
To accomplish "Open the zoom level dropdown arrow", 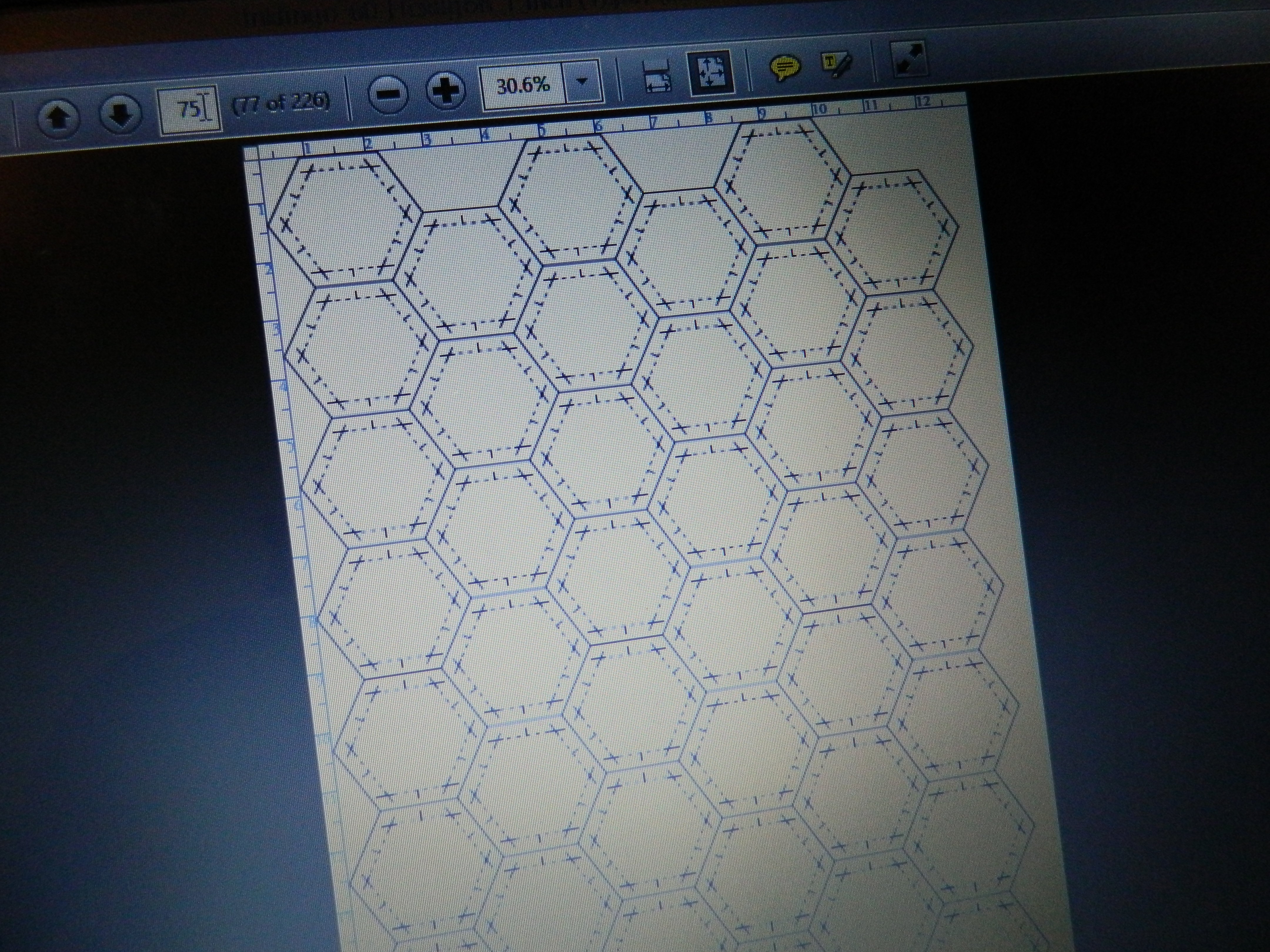I will [x=582, y=82].
